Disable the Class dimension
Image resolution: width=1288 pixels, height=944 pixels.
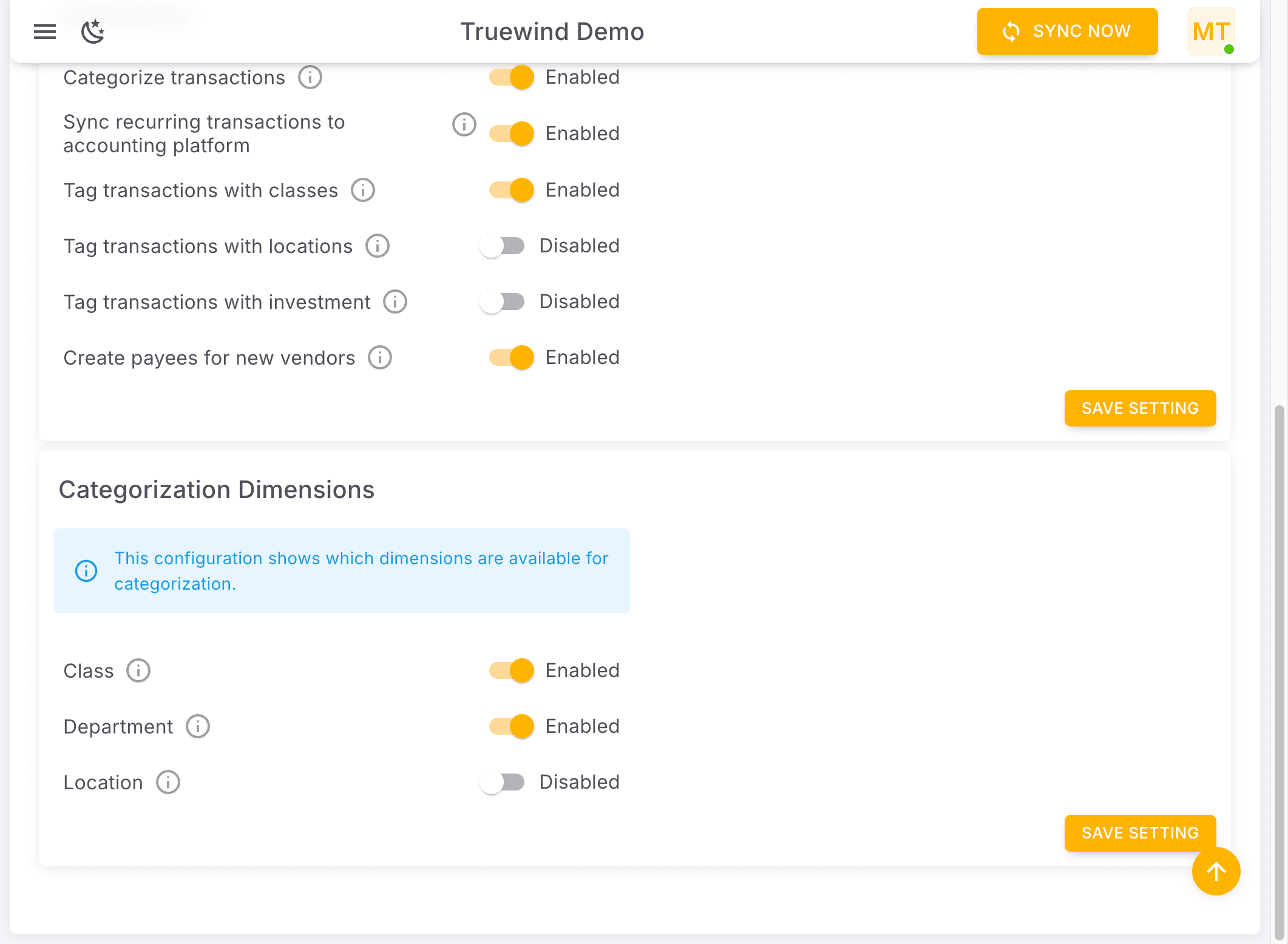[510, 670]
